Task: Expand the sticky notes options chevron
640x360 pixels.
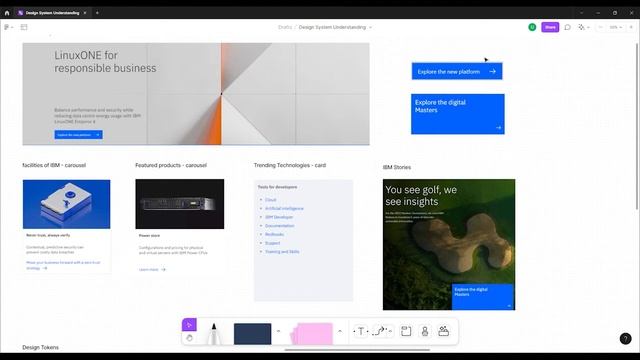Action: coord(340,331)
